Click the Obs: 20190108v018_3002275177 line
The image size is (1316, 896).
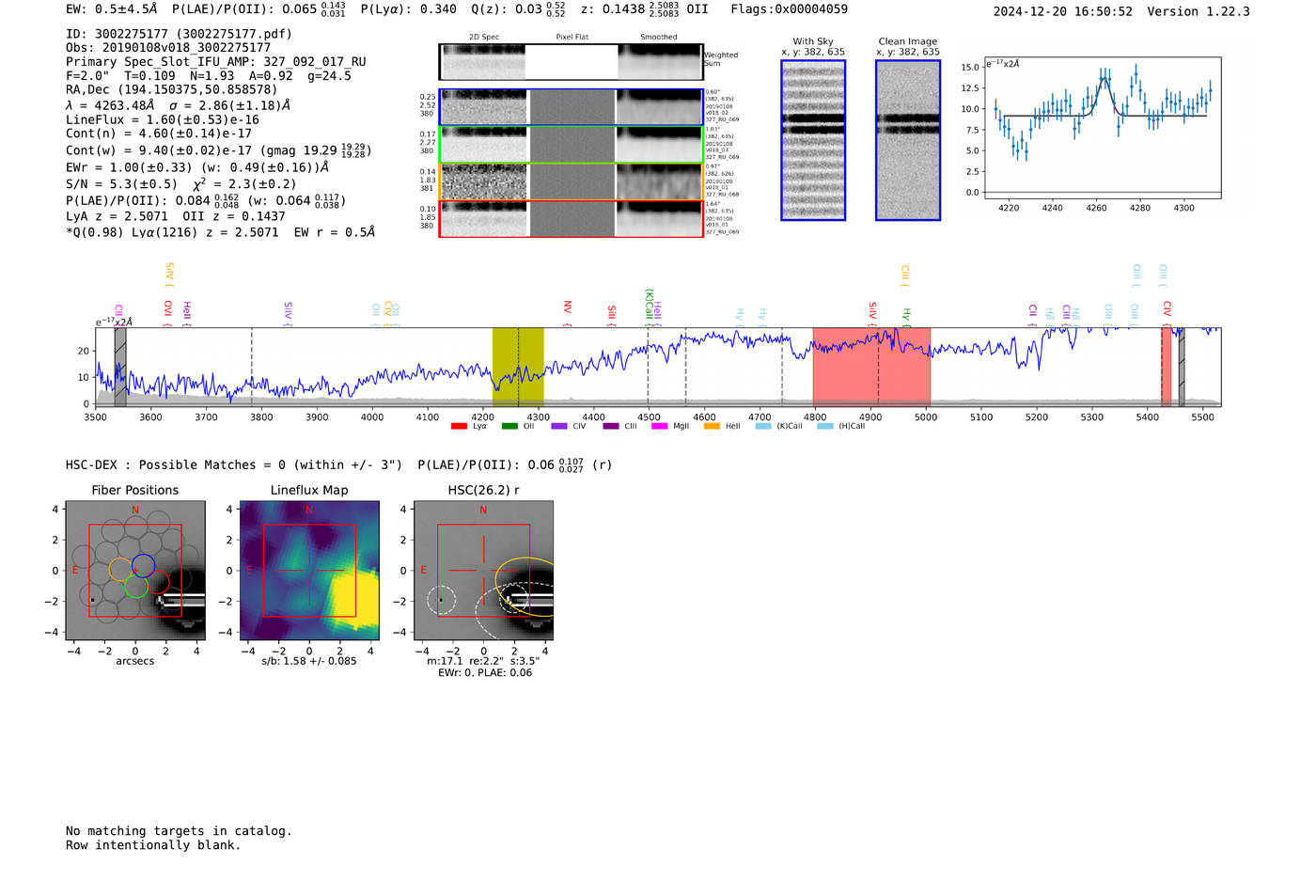168,47
